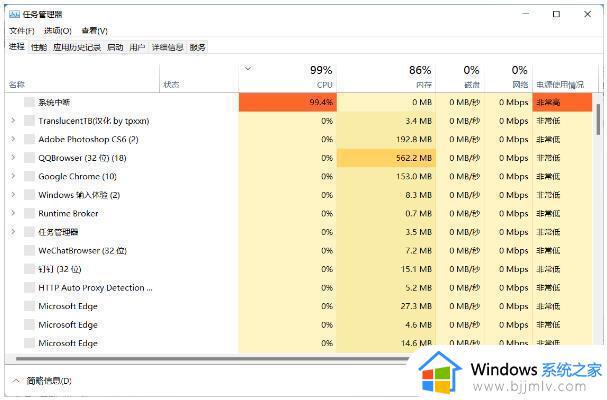
Task: Click the 任务管理器 process row icon
Action: tap(29, 232)
